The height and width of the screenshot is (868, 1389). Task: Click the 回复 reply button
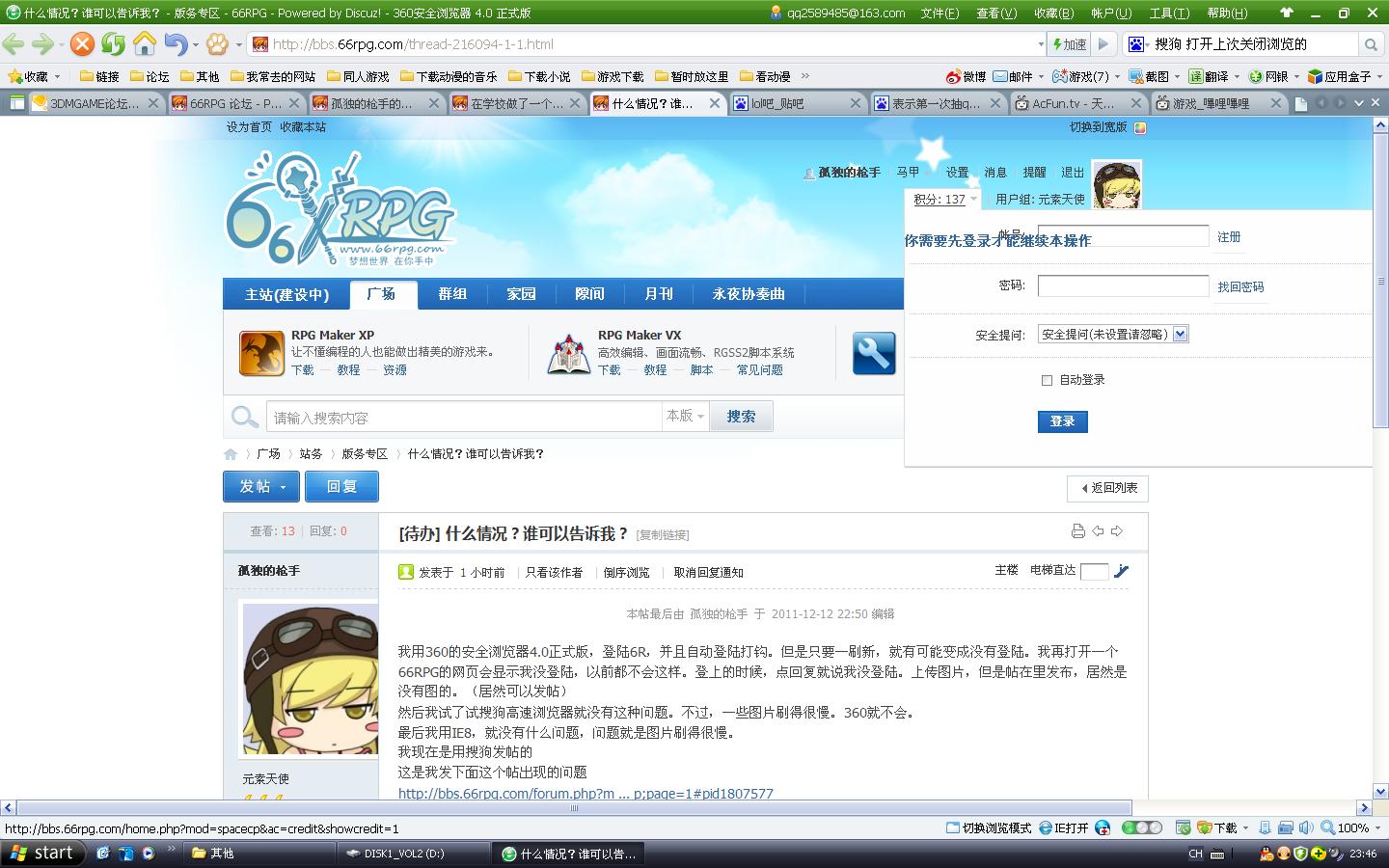(x=341, y=486)
